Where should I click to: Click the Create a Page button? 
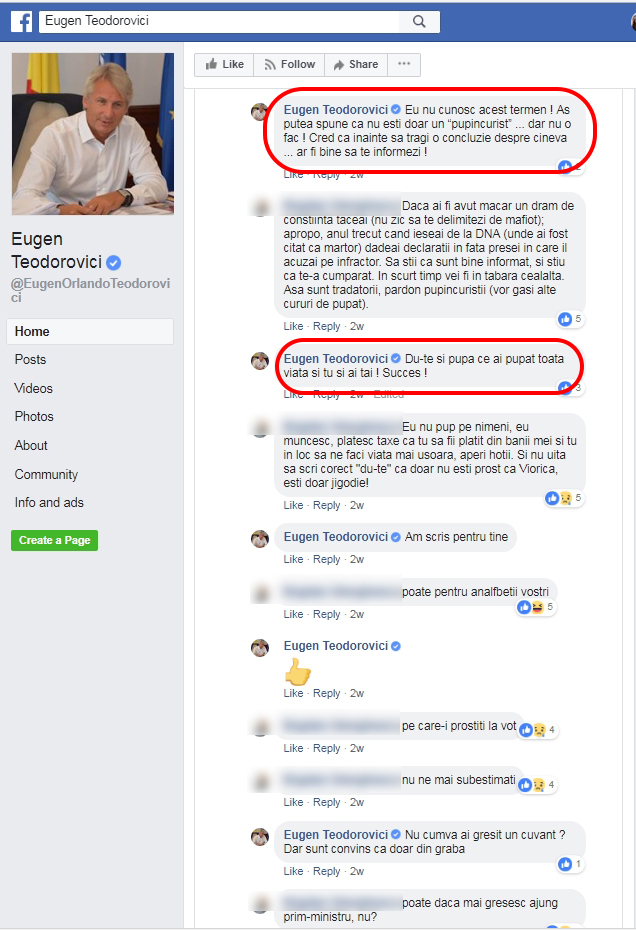click(55, 540)
